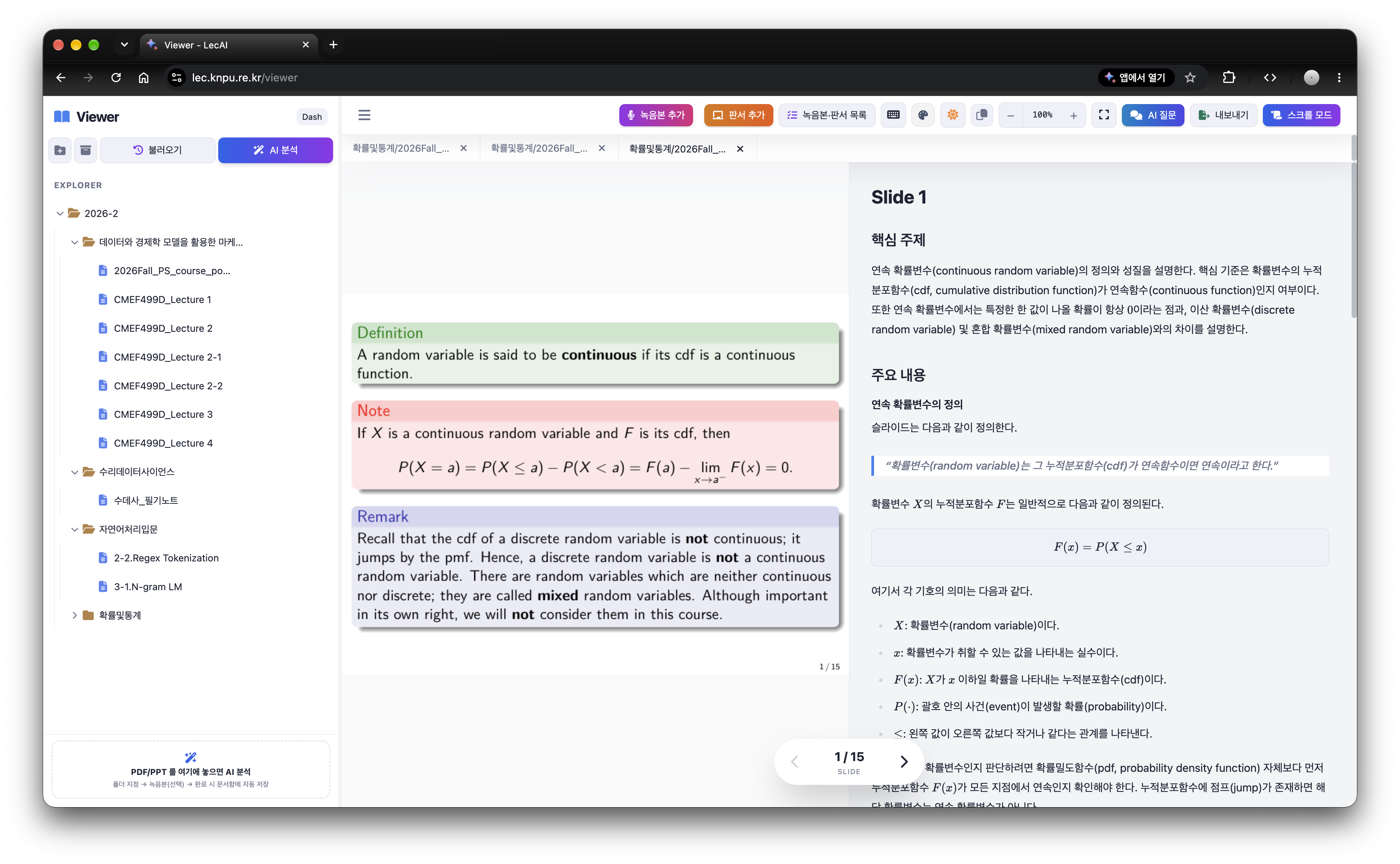Image resolution: width=1400 pixels, height=864 pixels.
Task: Close the third 확률및통계 document tab
Action: click(740, 149)
